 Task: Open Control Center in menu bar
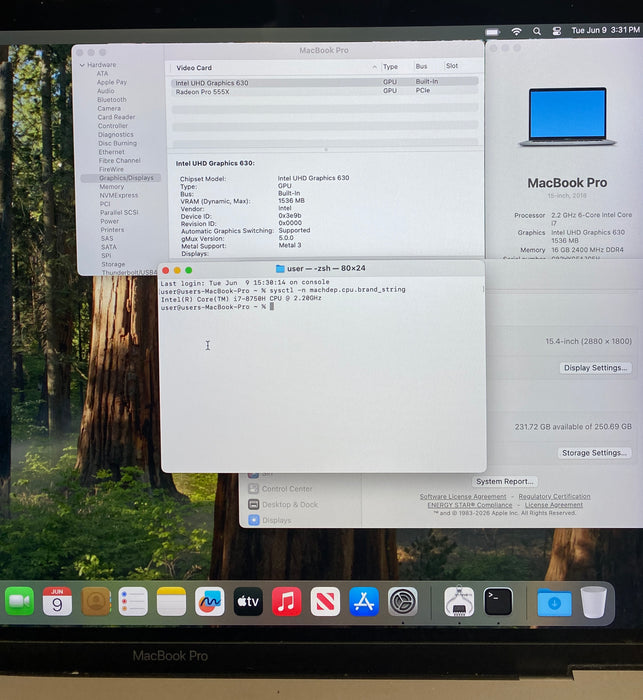[x=556, y=31]
